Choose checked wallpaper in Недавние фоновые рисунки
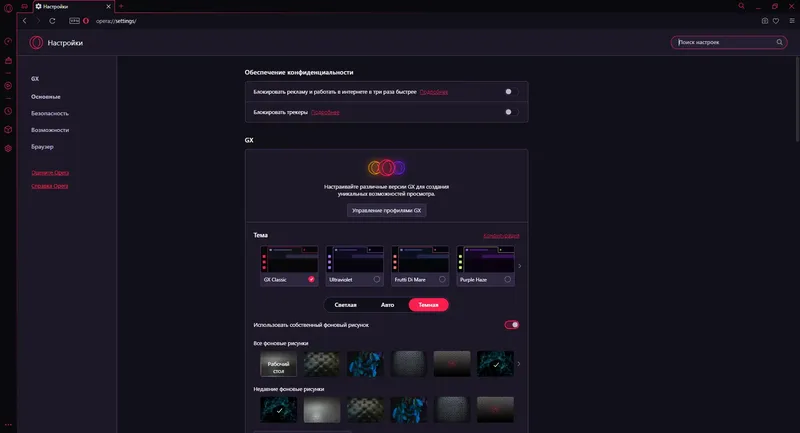This screenshot has width=800, height=433. click(279, 410)
